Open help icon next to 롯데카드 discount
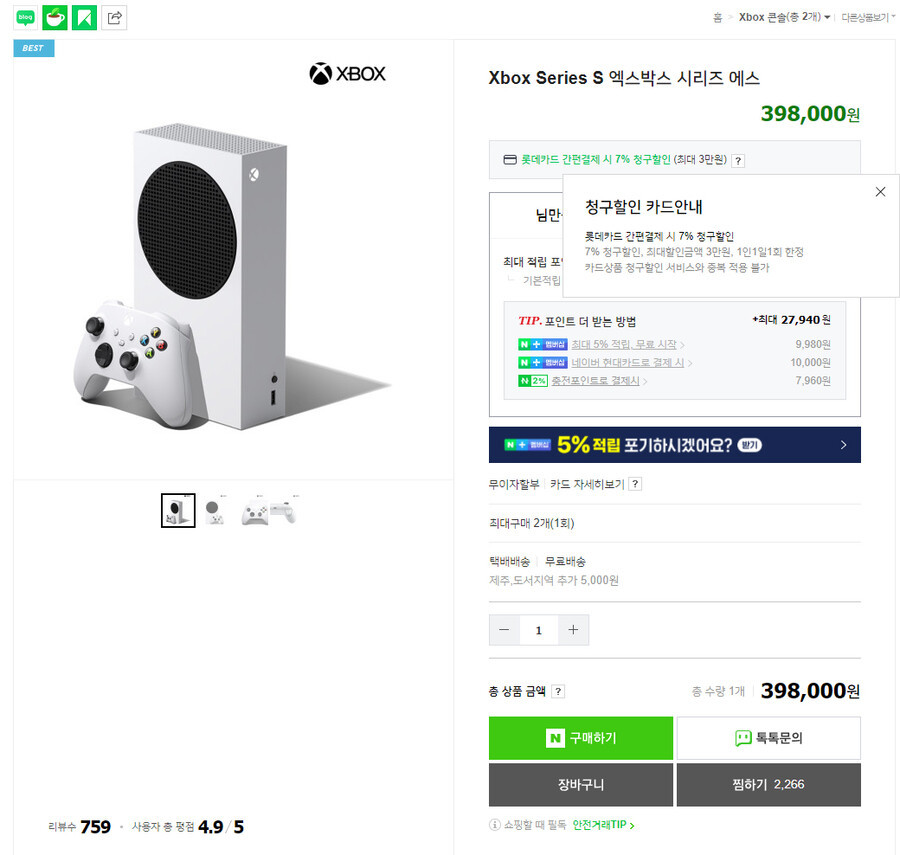This screenshot has width=900, height=855. coord(738,161)
